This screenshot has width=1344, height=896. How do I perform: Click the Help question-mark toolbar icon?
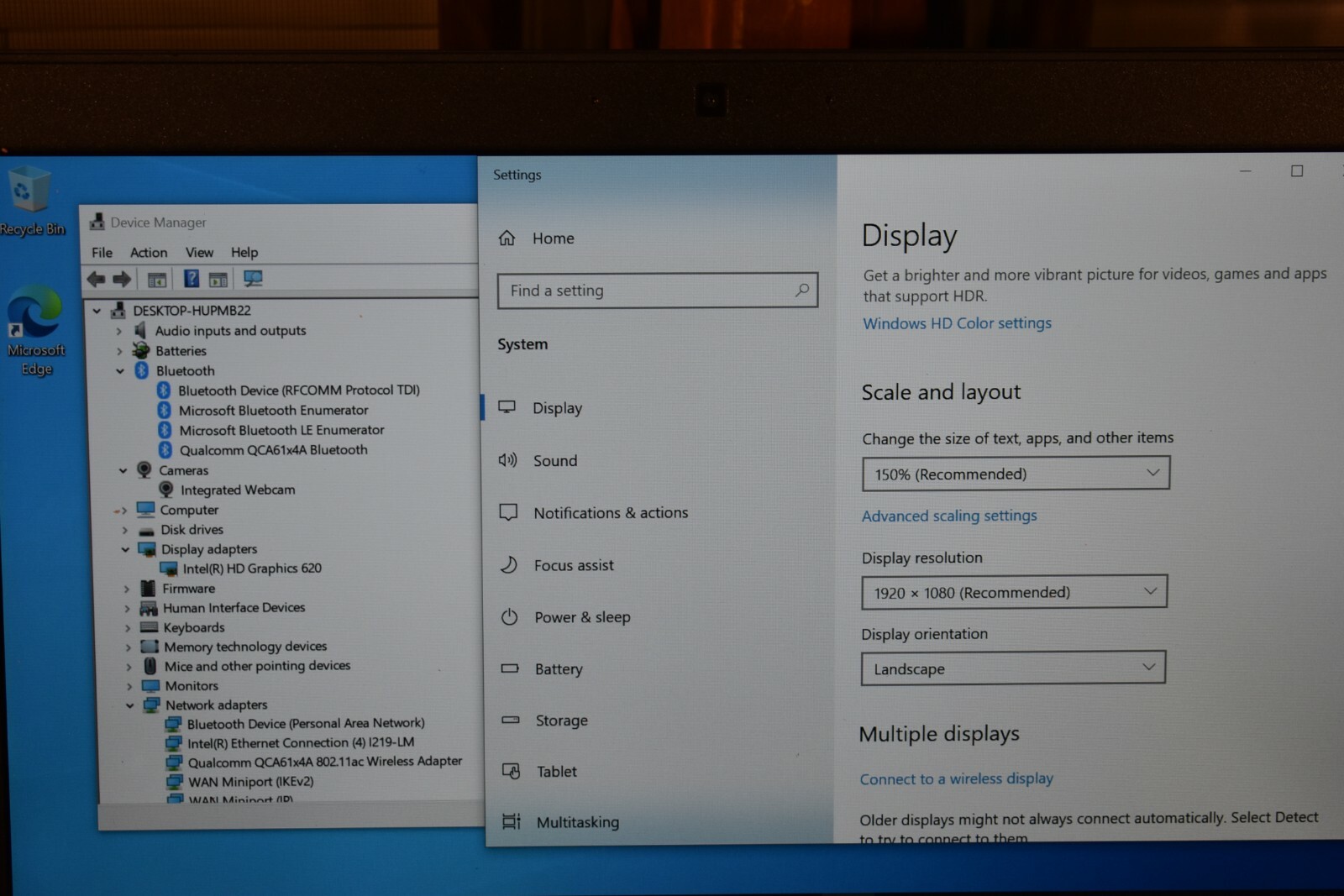coord(192,279)
